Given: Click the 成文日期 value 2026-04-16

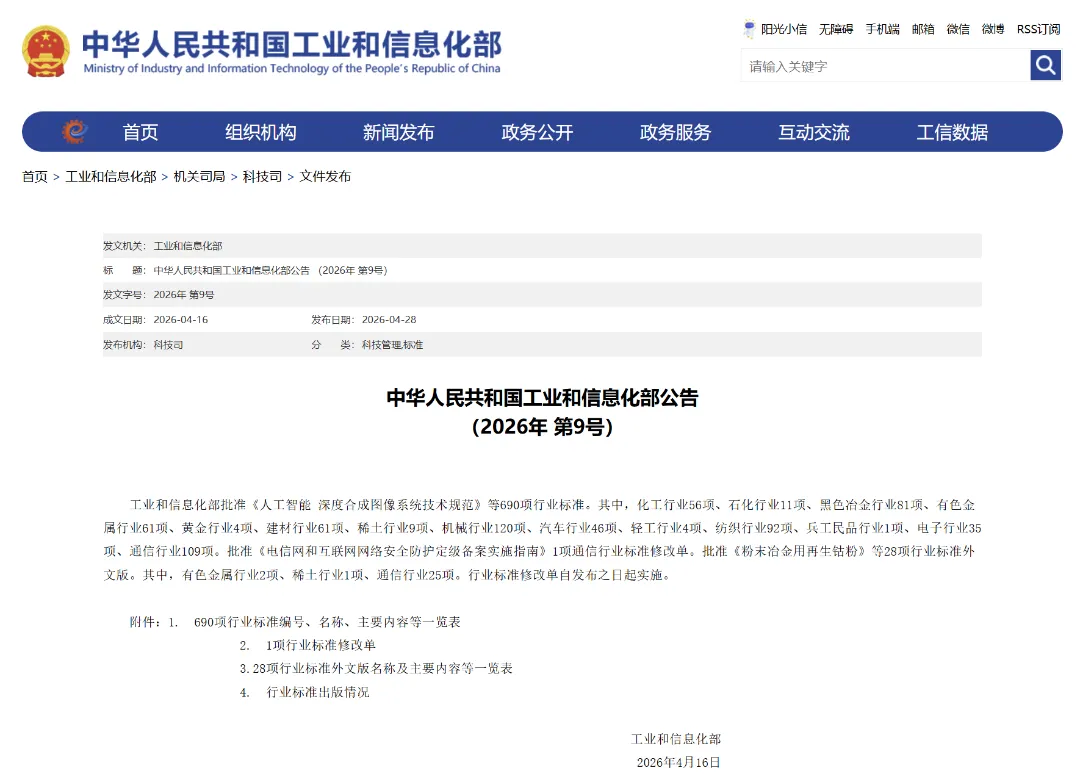Looking at the screenshot, I should (x=180, y=320).
